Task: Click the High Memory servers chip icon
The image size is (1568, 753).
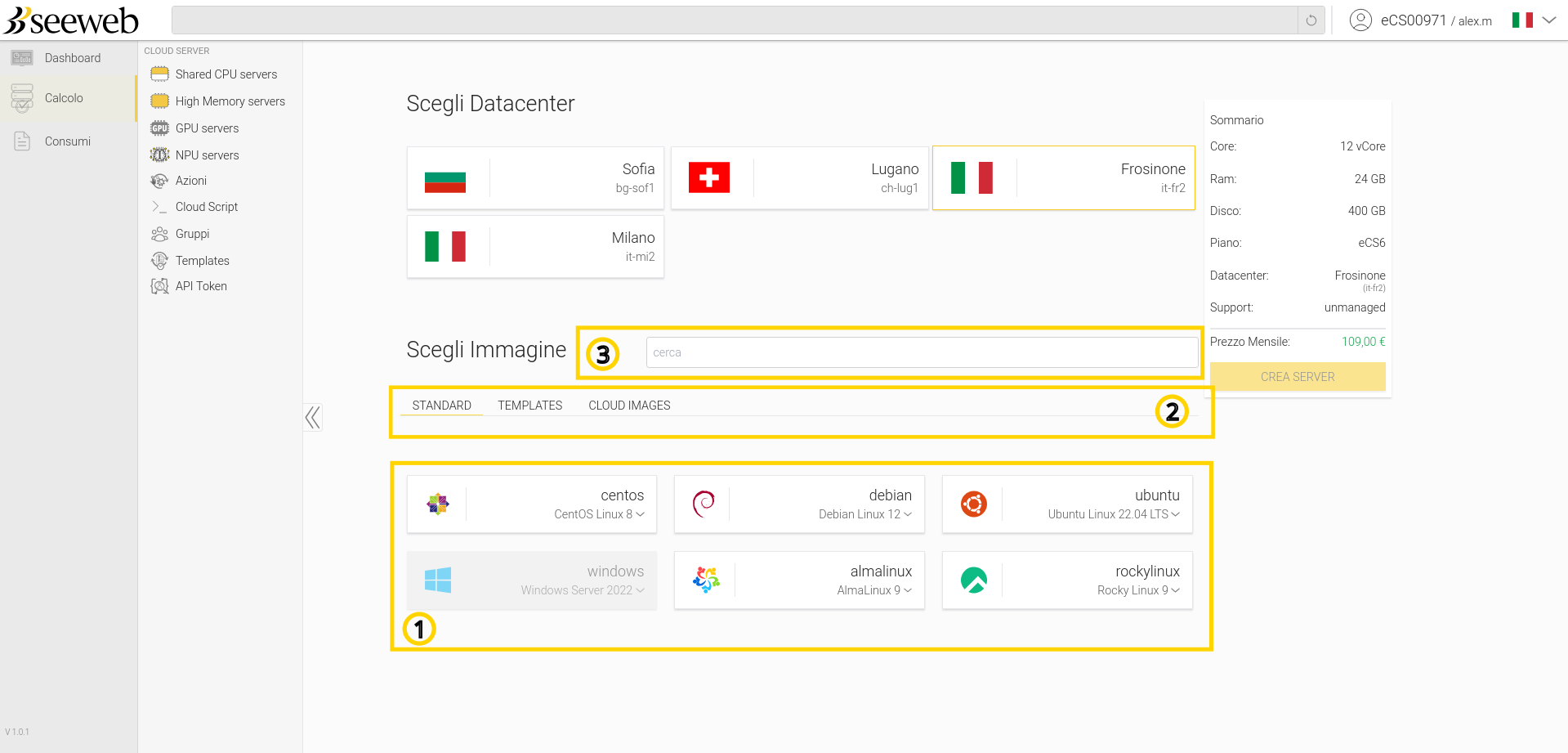Action: point(159,101)
